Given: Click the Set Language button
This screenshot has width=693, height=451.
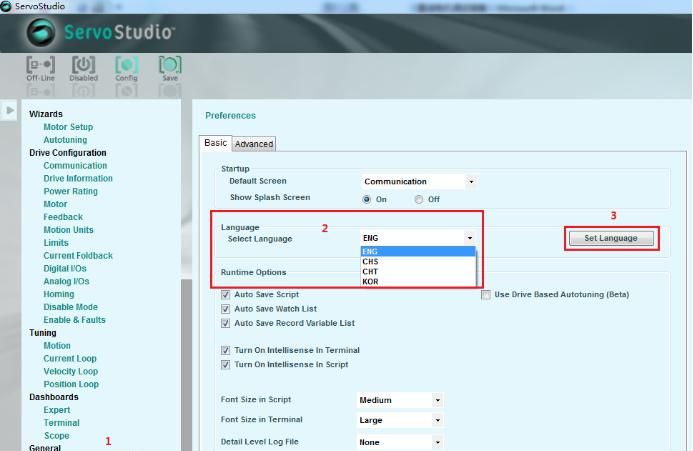Looking at the screenshot, I should (x=611, y=238).
